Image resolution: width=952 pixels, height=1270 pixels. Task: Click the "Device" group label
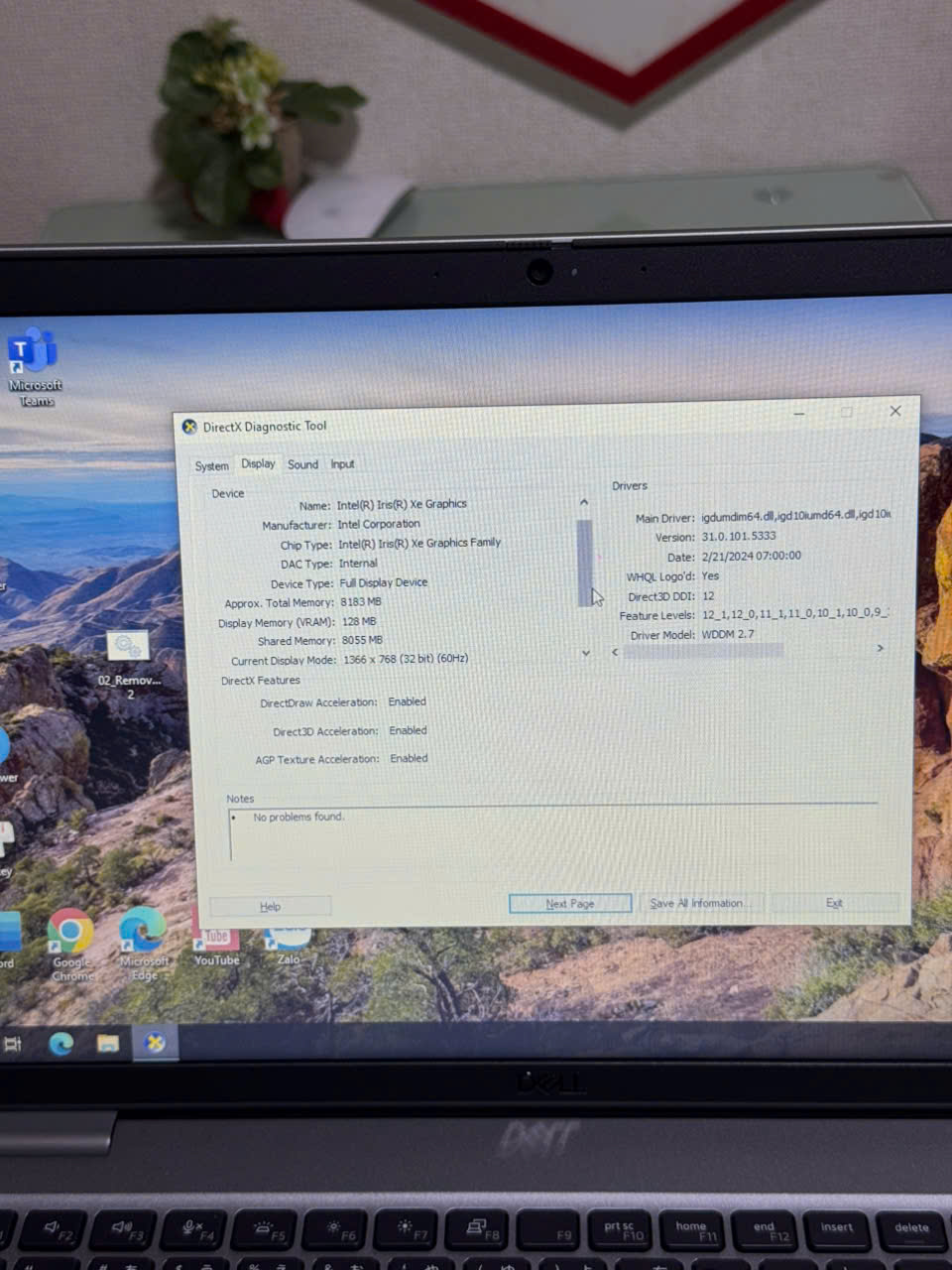click(x=228, y=493)
